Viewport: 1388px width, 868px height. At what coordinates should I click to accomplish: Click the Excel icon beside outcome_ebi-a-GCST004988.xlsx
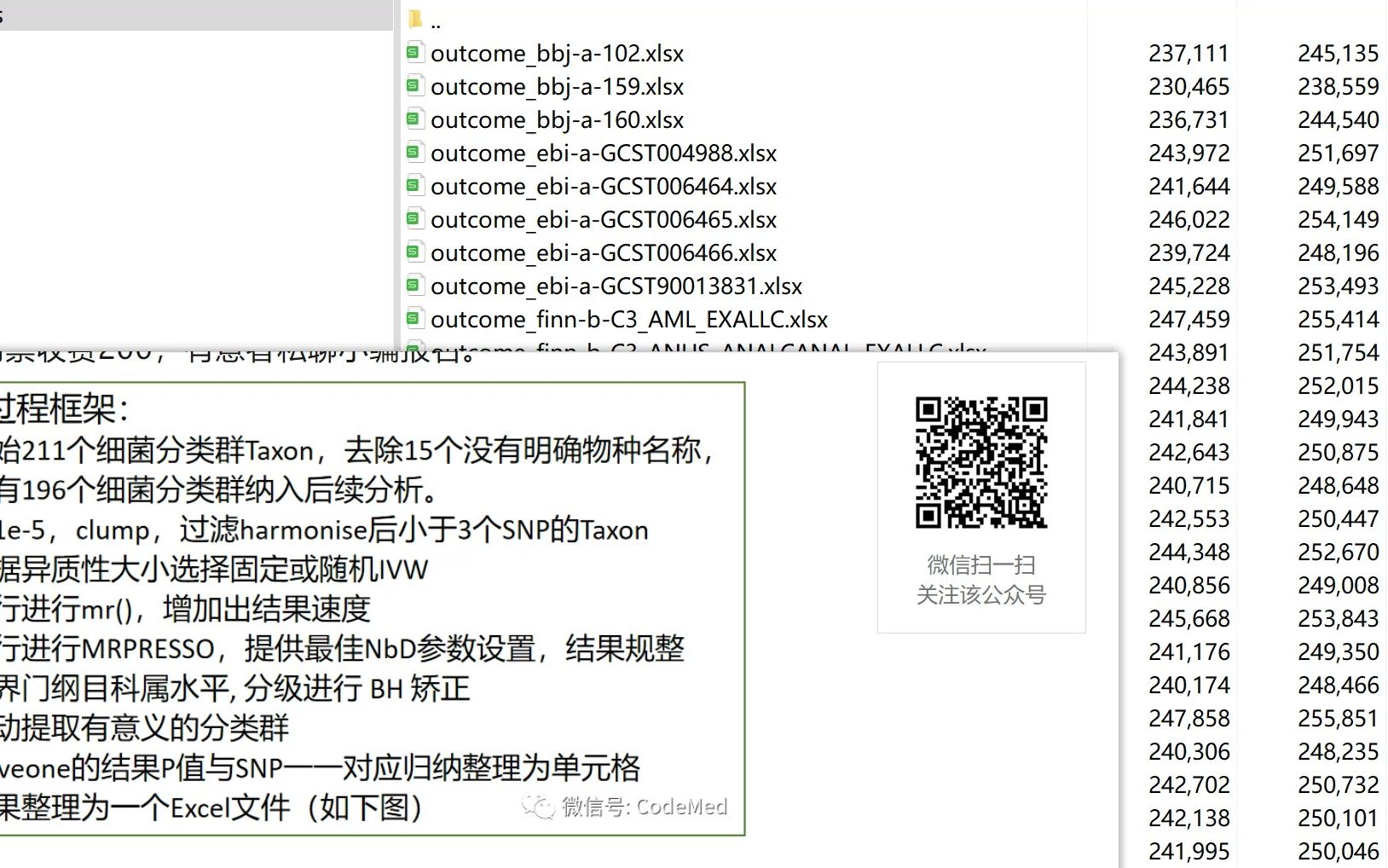coord(414,153)
